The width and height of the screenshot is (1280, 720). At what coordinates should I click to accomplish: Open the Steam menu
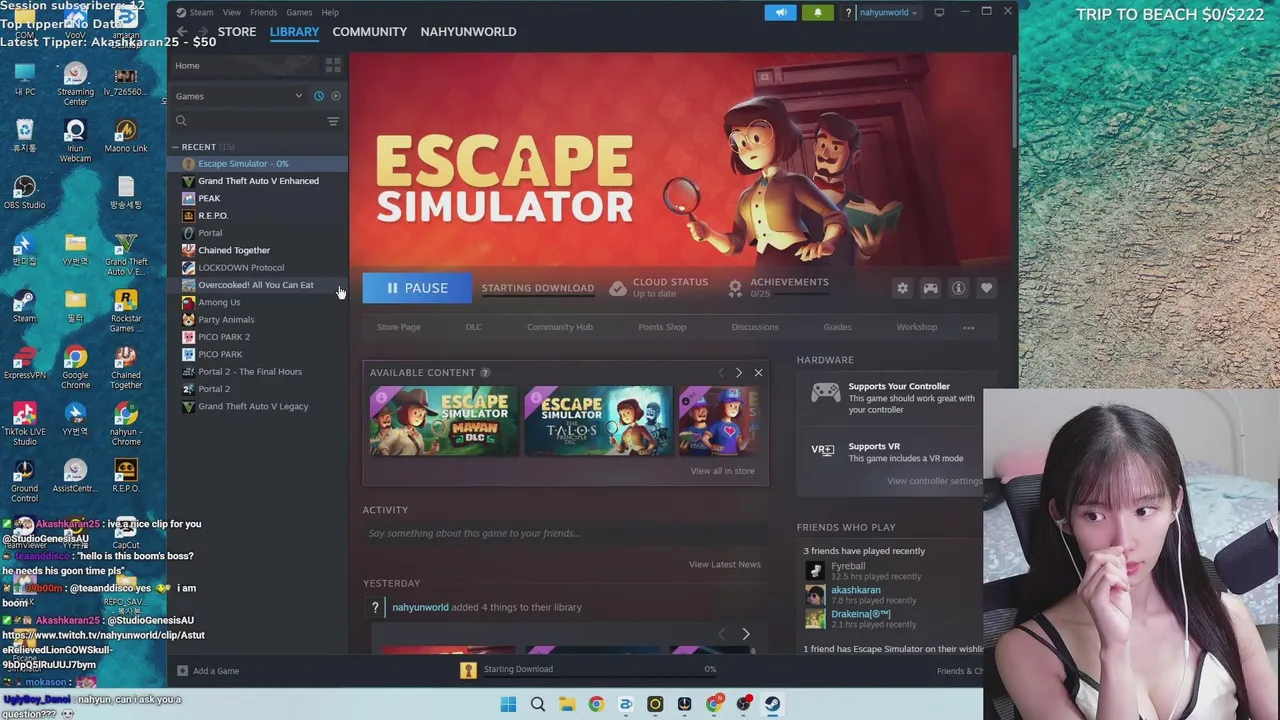(x=201, y=12)
